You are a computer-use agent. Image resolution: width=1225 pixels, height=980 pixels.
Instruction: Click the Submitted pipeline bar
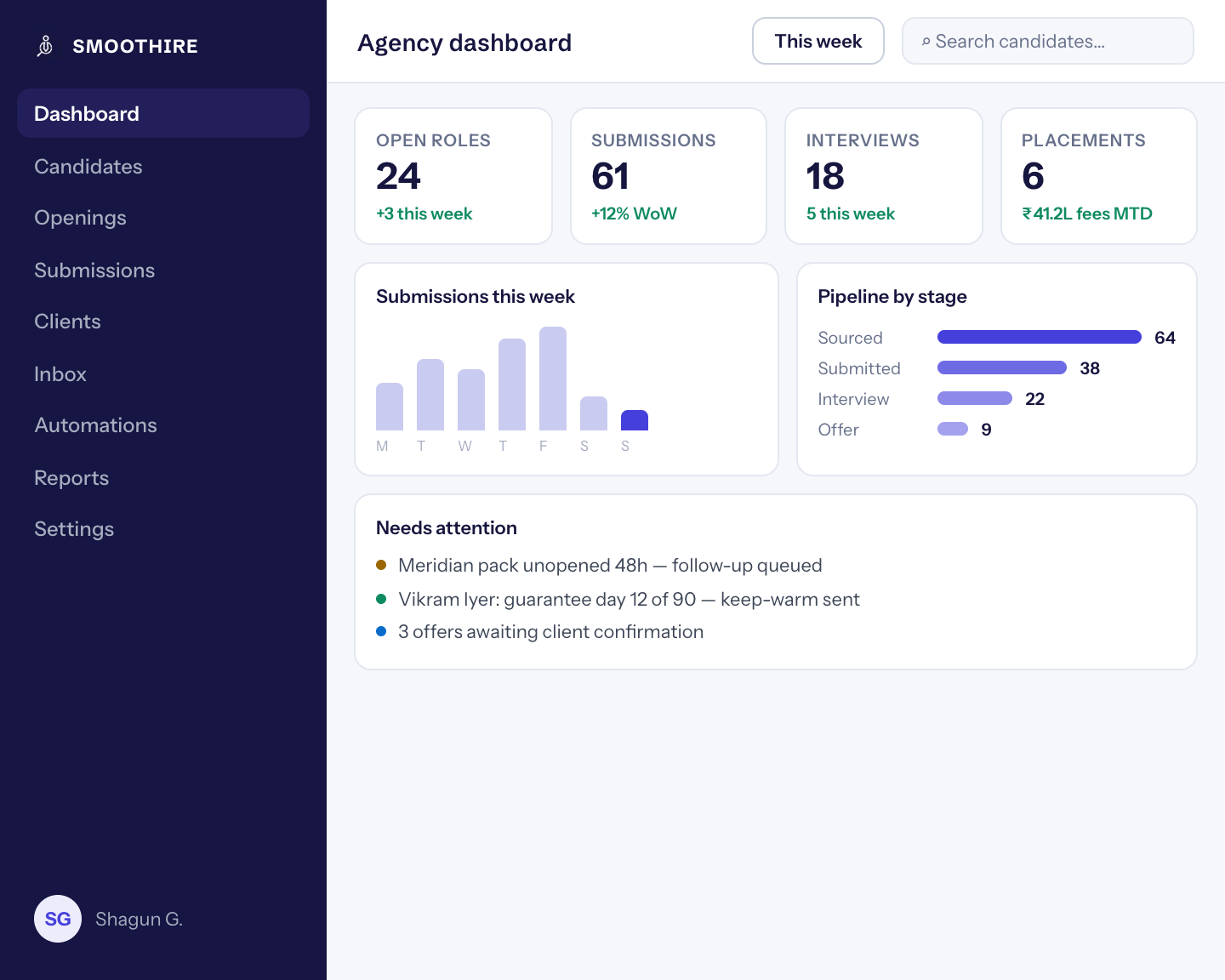click(1002, 367)
